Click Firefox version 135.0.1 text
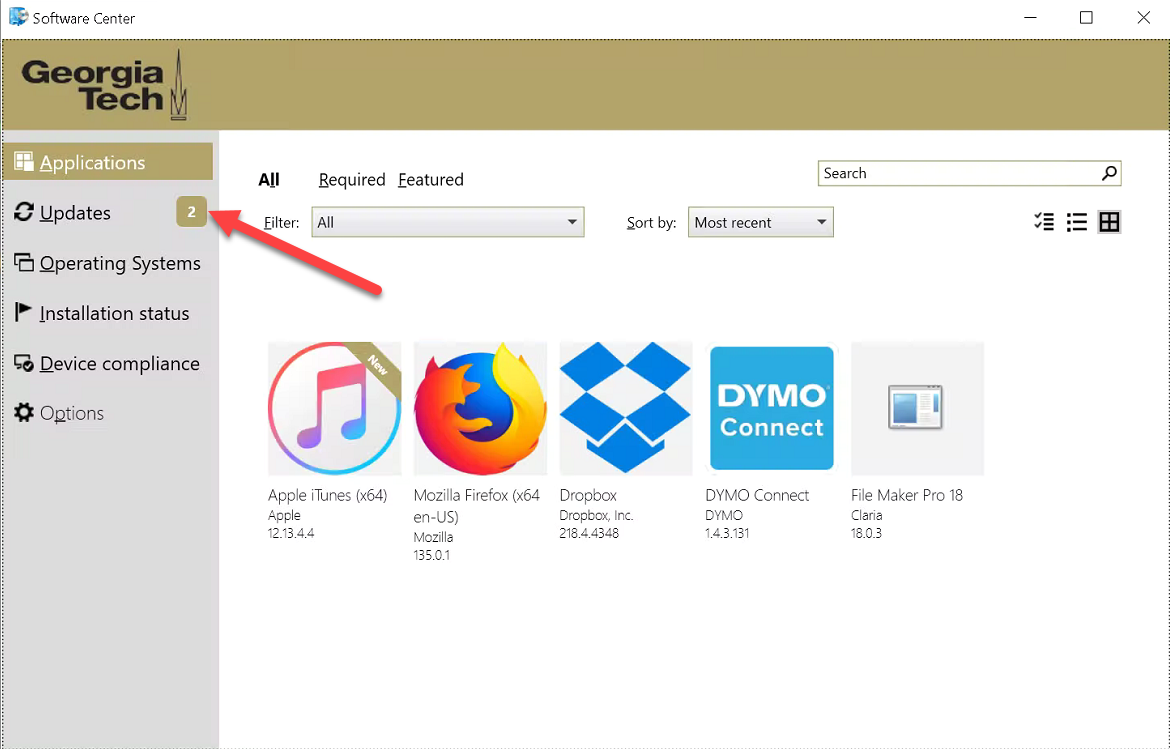Screen dimensions: 1170x749 432,555
